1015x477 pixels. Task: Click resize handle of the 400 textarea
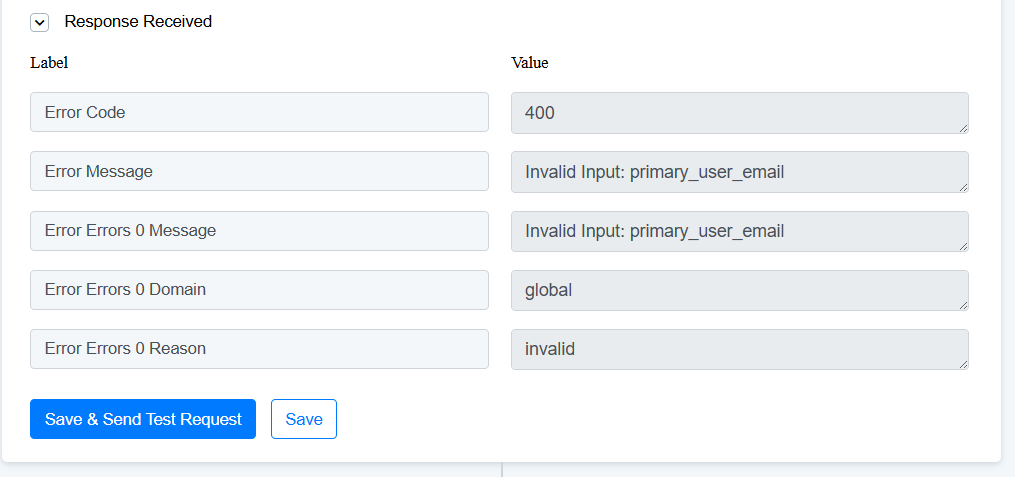(964, 128)
